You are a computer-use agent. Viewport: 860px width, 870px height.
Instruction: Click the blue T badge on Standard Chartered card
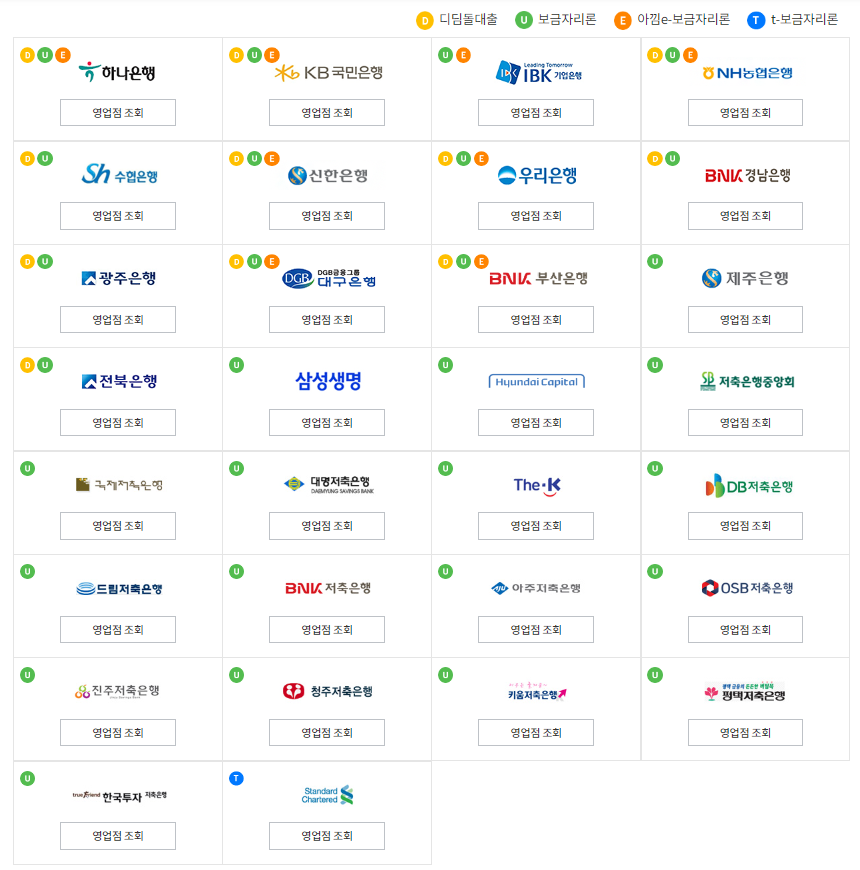[x=236, y=778]
